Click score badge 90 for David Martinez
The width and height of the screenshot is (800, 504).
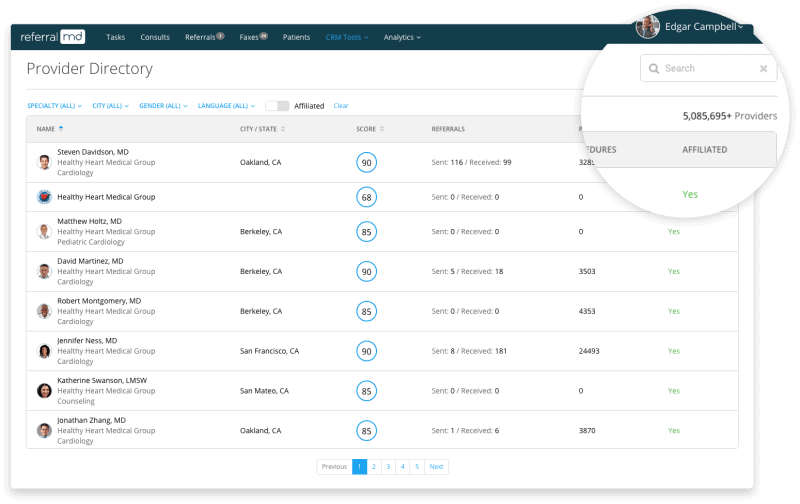tap(366, 271)
